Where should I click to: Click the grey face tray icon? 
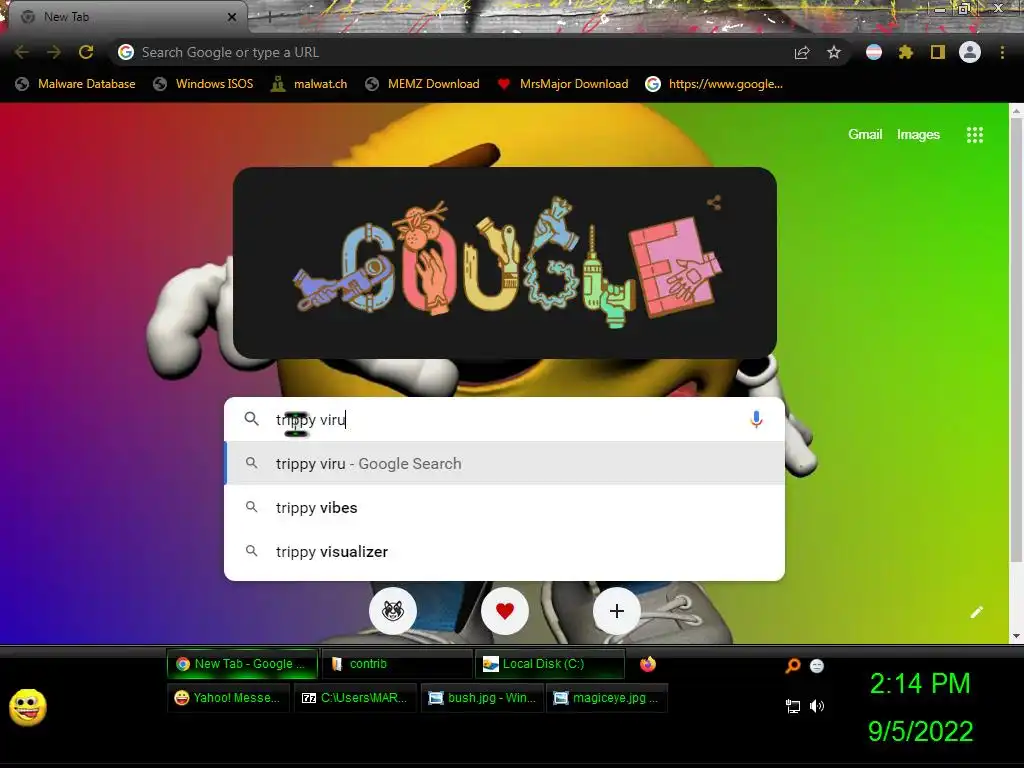coord(817,665)
